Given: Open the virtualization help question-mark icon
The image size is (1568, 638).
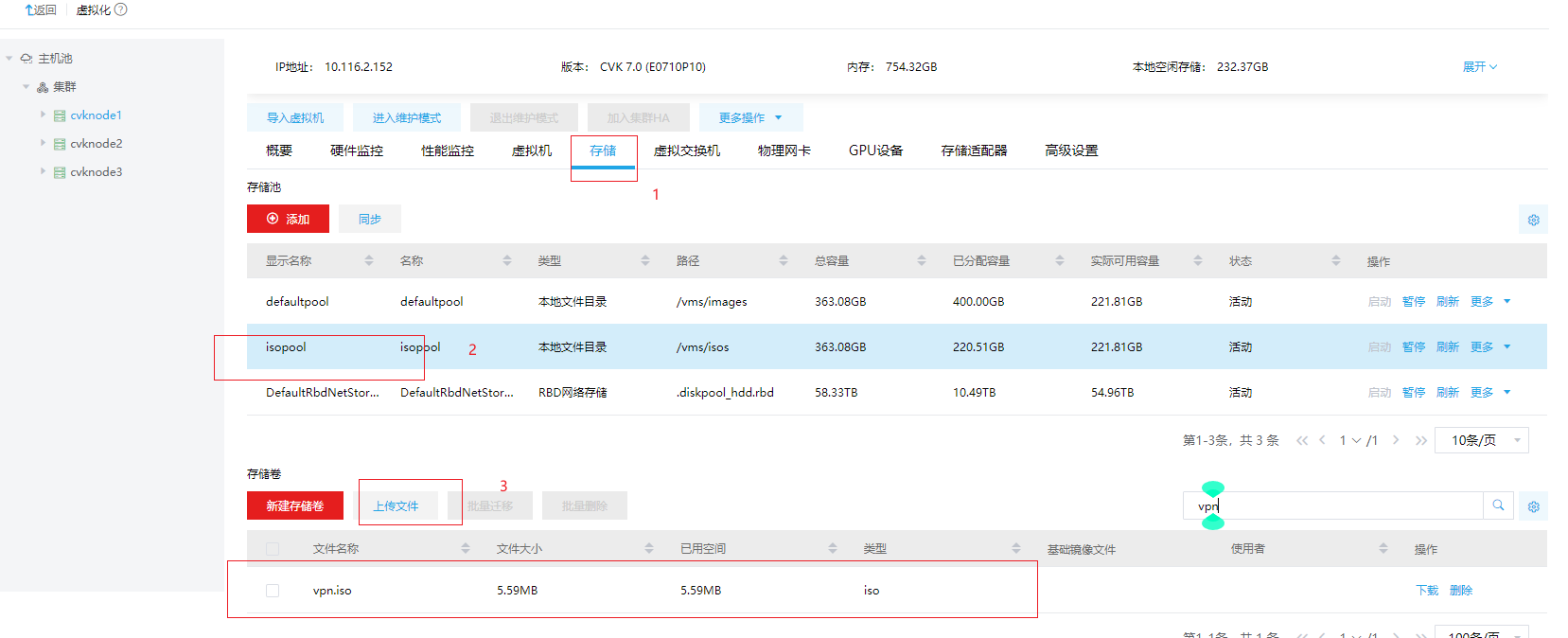Looking at the screenshot, I should [x=120, y=9].
